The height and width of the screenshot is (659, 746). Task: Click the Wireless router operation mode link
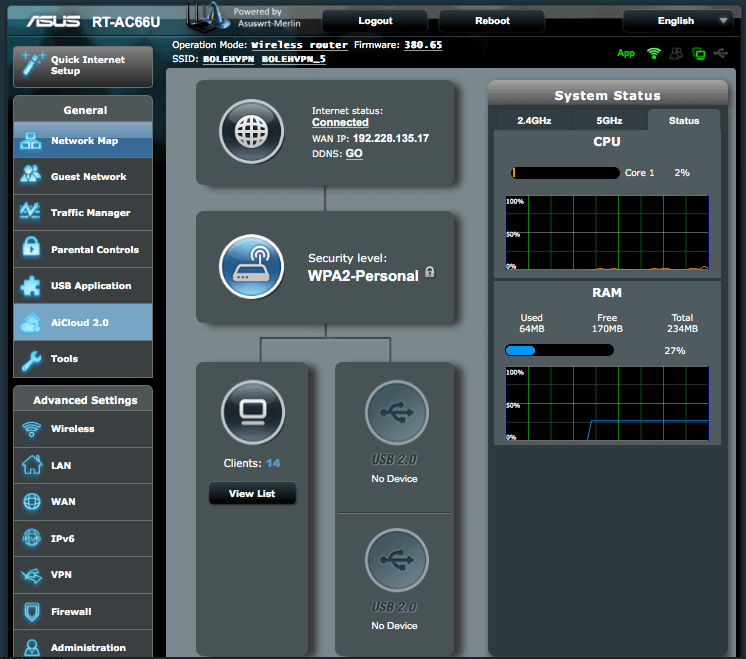click(299, 45)
